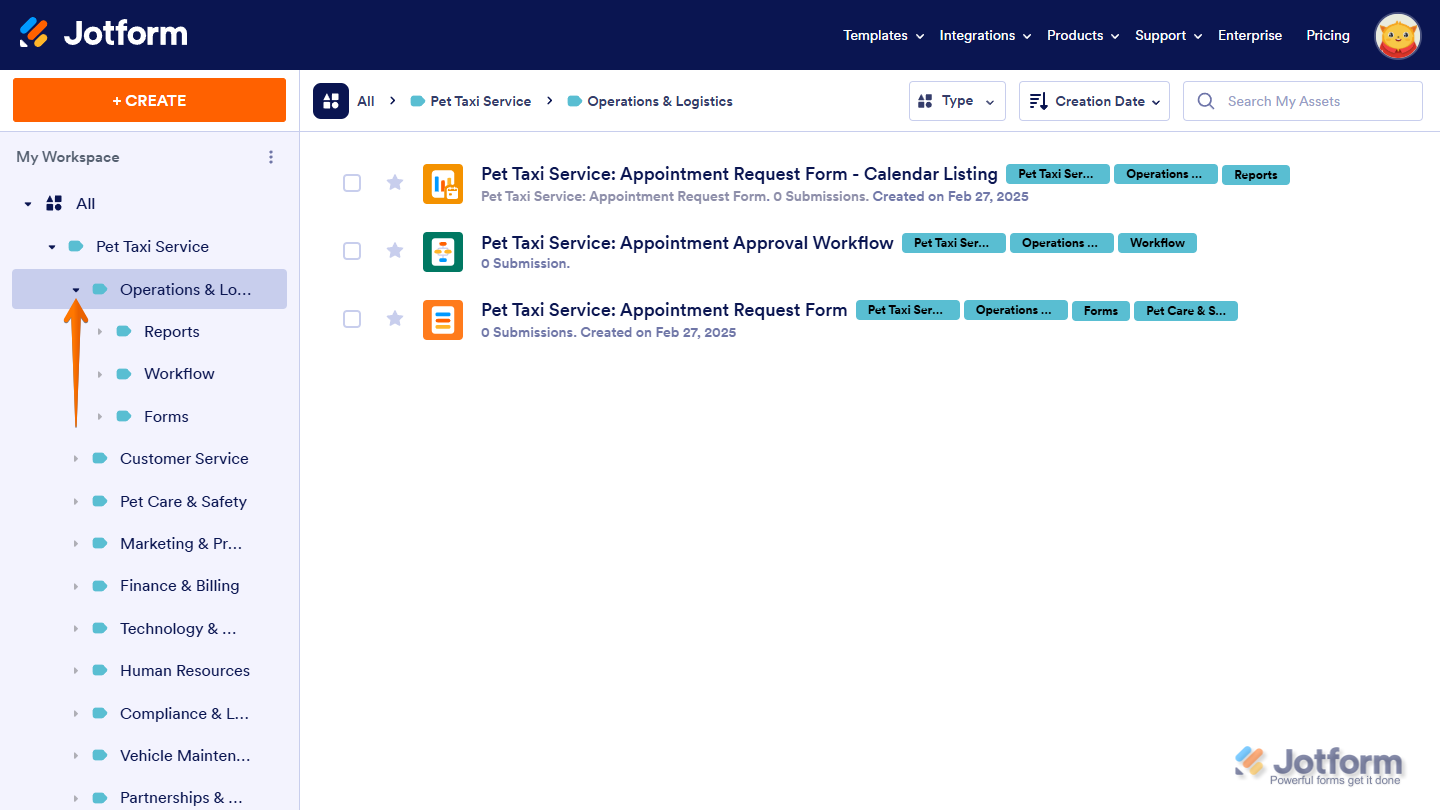This screenshot has height=810, width=1440.
Task: Star the Appointment Approval Workflow item
Action: pyautogui.click(x=395, y=250)
